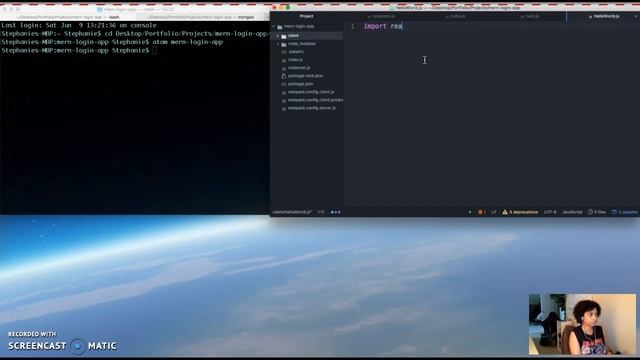Change the UTF-8 encoding selector
The image size is (640, 360).
[550, 212]
